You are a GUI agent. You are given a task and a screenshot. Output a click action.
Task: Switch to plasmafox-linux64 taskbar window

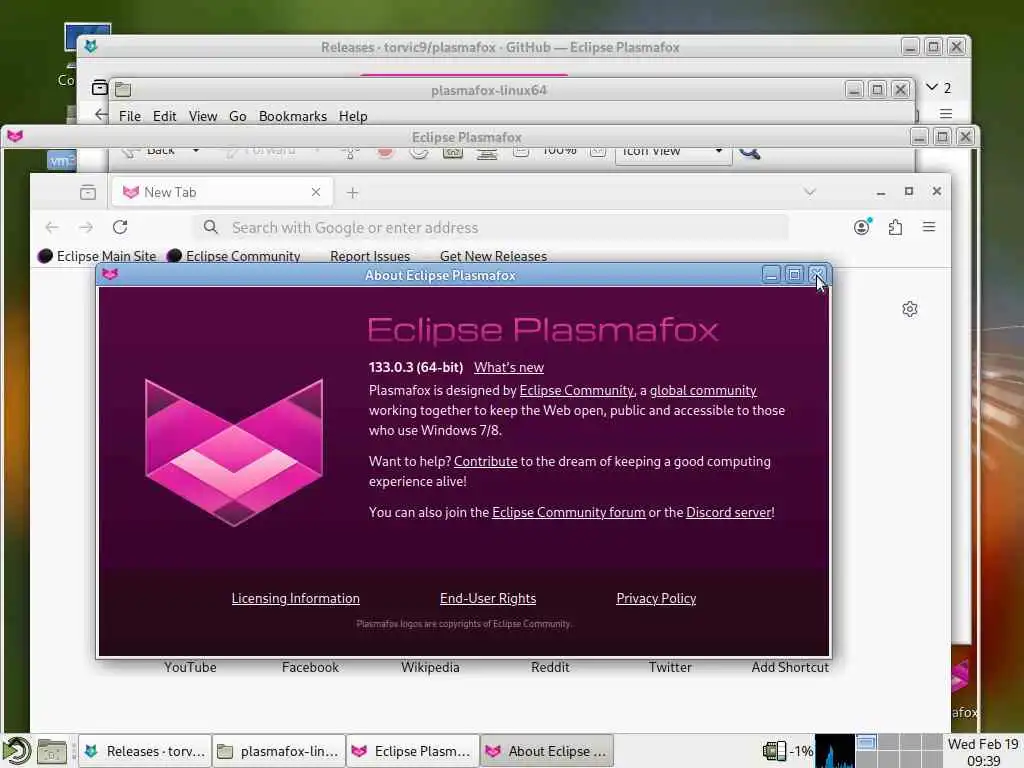click(x=278, y=751)
